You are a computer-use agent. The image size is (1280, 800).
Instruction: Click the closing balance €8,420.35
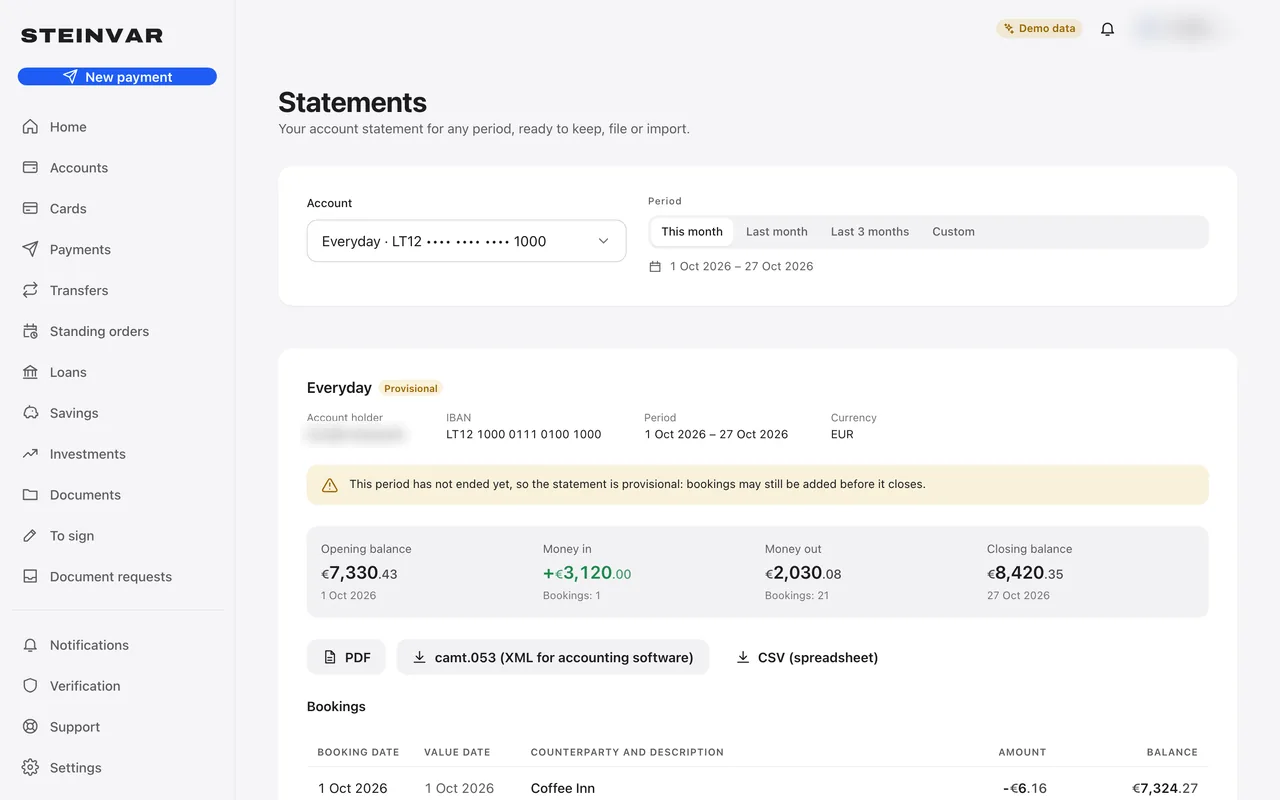coord(1025,574)
